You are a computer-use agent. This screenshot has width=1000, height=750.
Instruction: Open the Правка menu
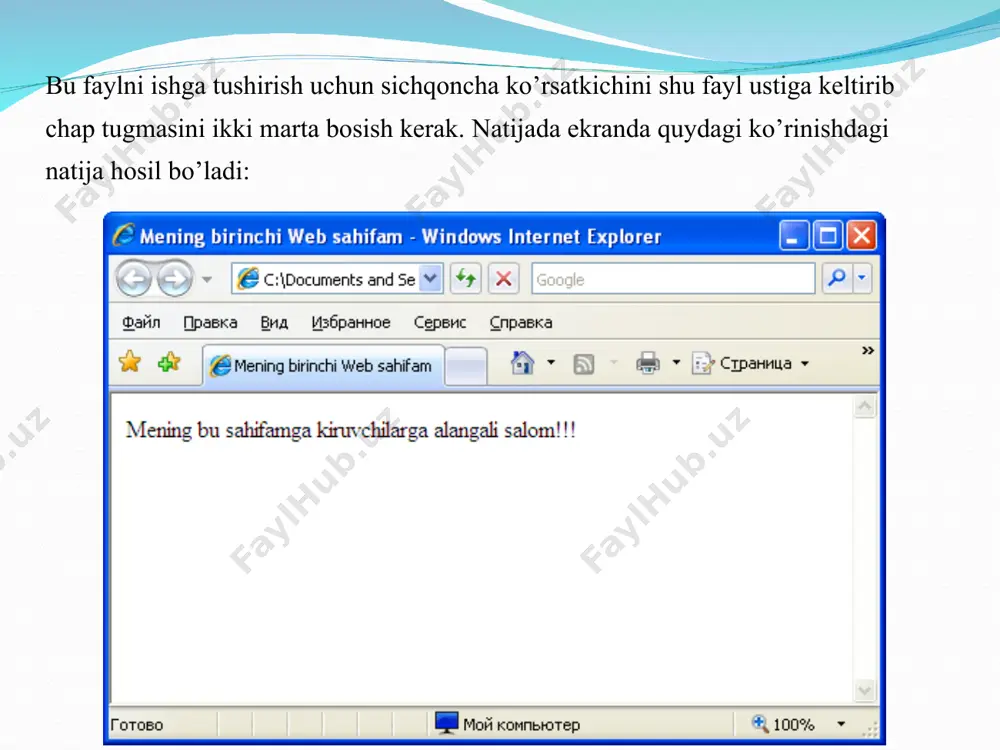click(210, 323)
